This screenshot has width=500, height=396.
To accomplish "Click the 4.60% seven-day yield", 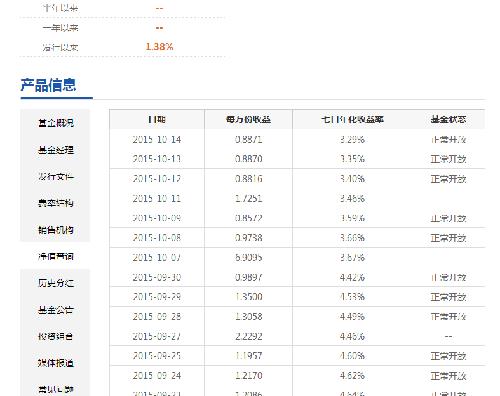I will point(352,356).
